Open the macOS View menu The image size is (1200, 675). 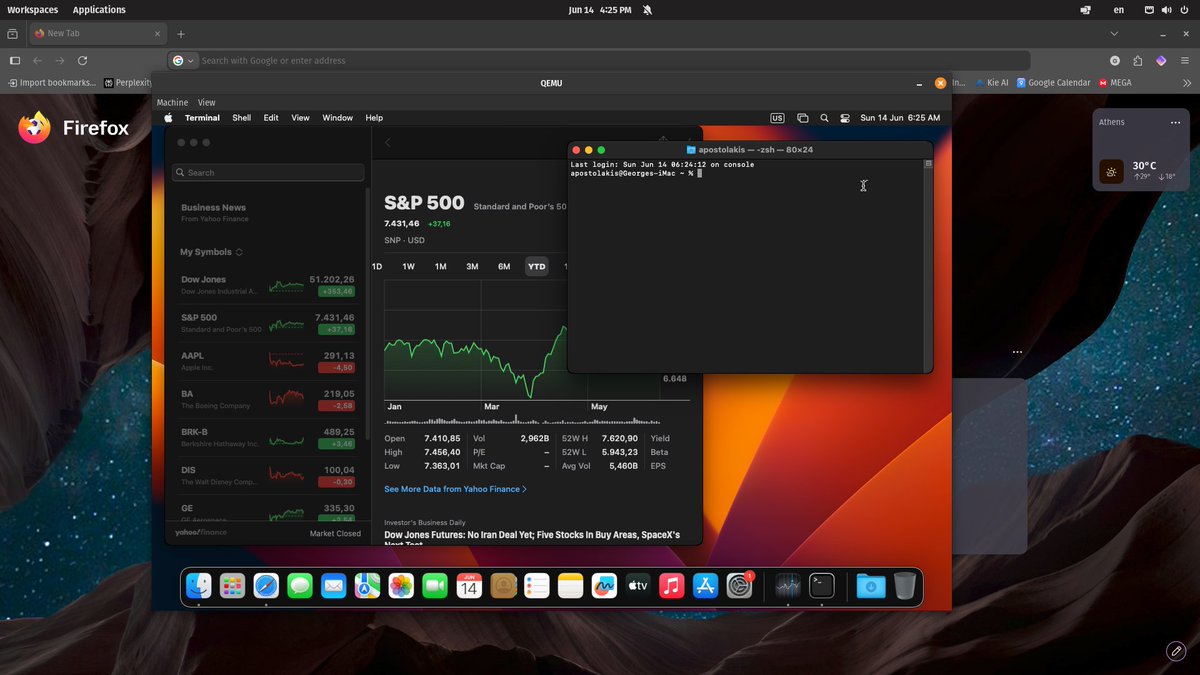coord(300,118)
